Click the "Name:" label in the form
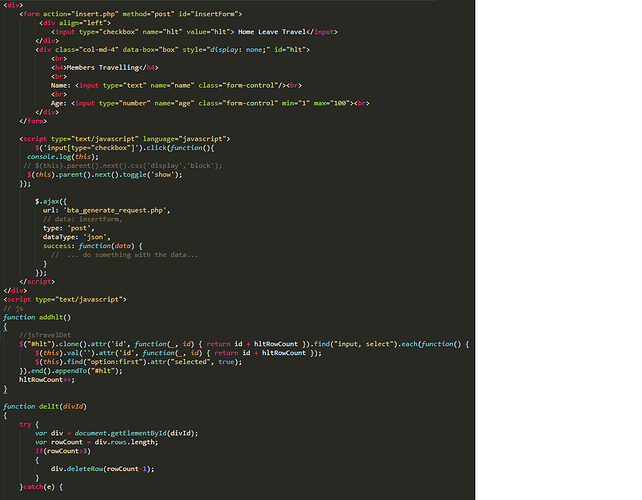642x500 pixels. pos(61,86)
